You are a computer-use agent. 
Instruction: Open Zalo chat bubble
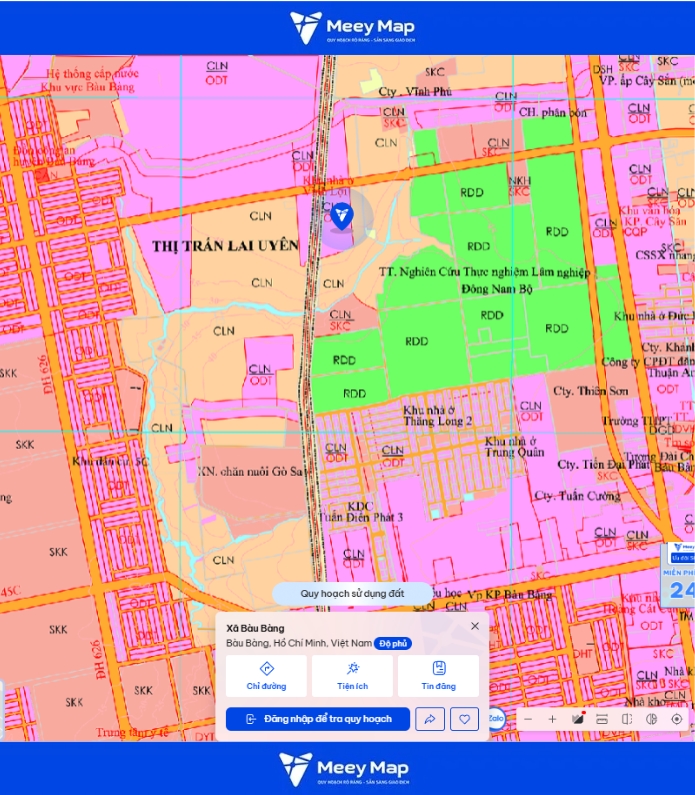(x=496, y=718)
